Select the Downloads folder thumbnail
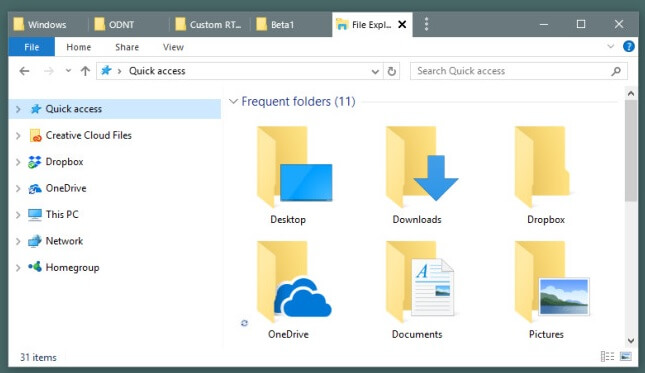Image resolution: width=645 pixels, height=373 pixels. (x=417, y=175)
